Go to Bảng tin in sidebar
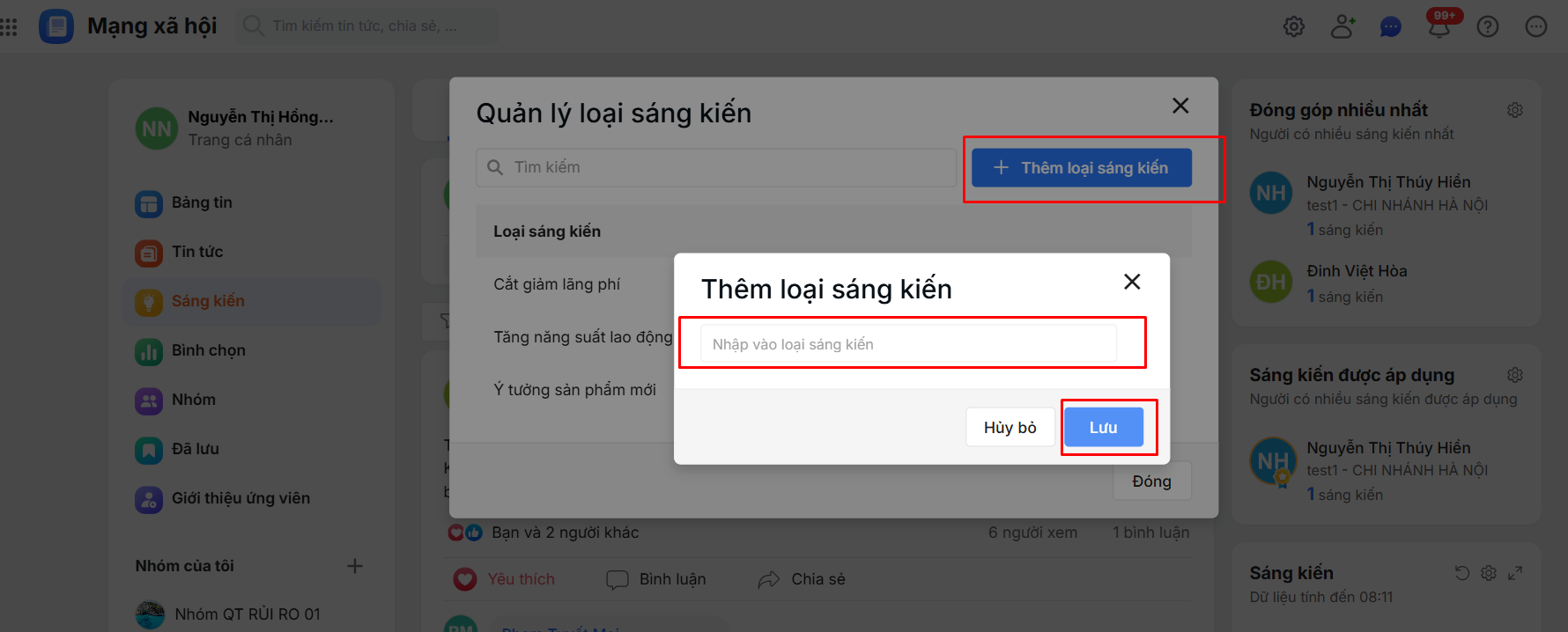The height and width of the screenshot is (632, 1568). click(202, 202)
